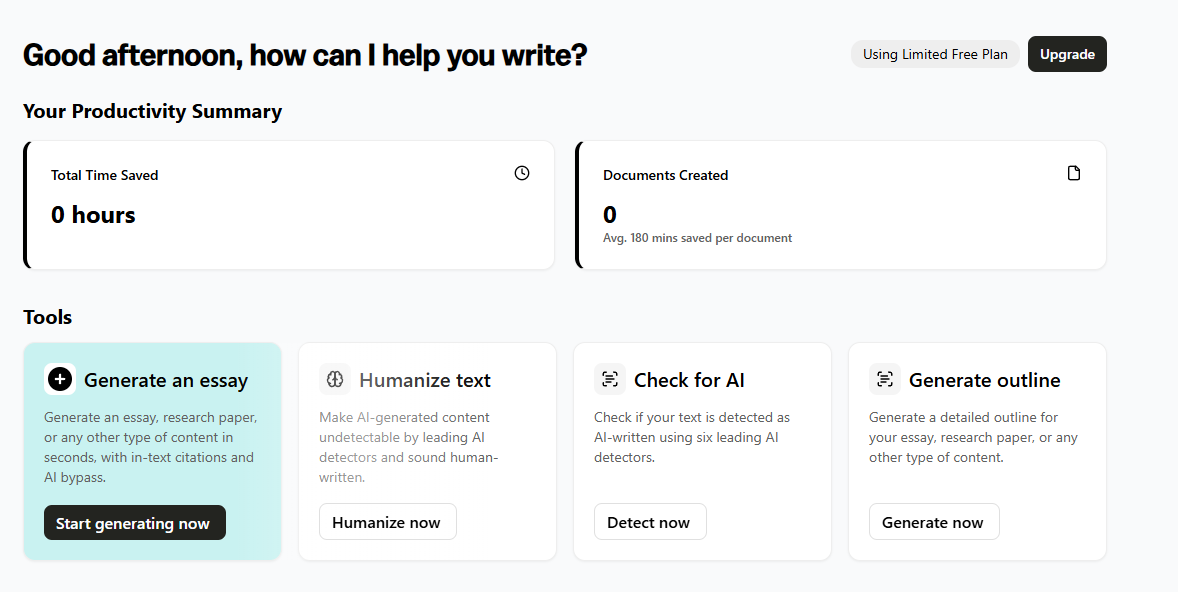Viewport: 1178px width, 592px height.
Task: Click the Upgrade button
Action: 1067,54
